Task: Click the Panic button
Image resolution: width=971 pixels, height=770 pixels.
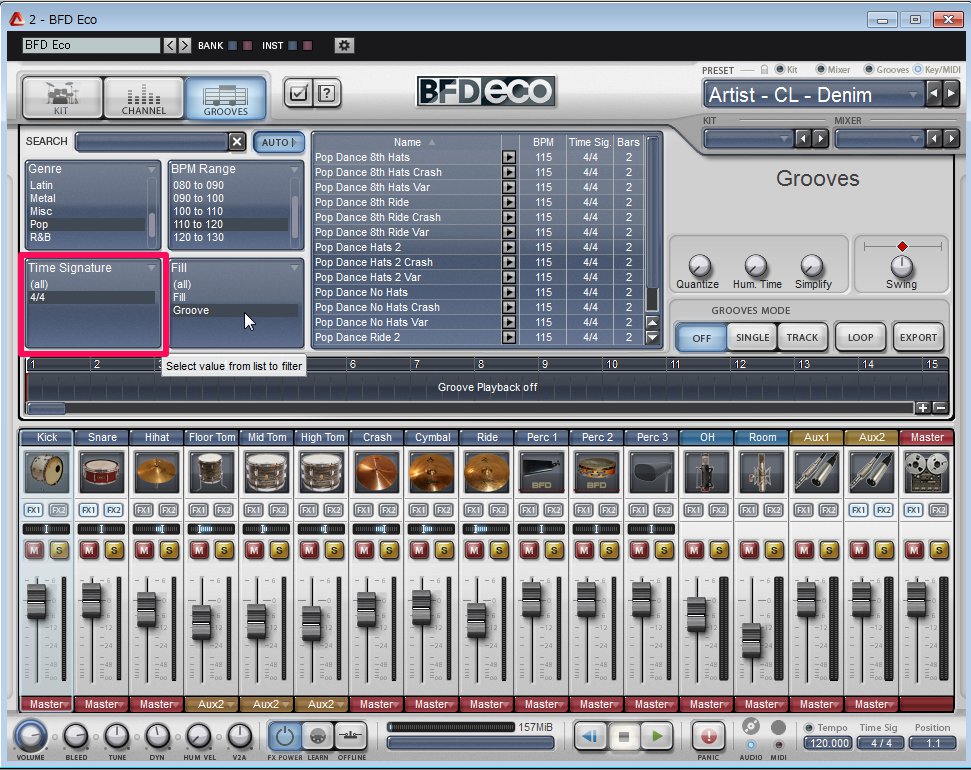Action: click(x=708, y=737)
